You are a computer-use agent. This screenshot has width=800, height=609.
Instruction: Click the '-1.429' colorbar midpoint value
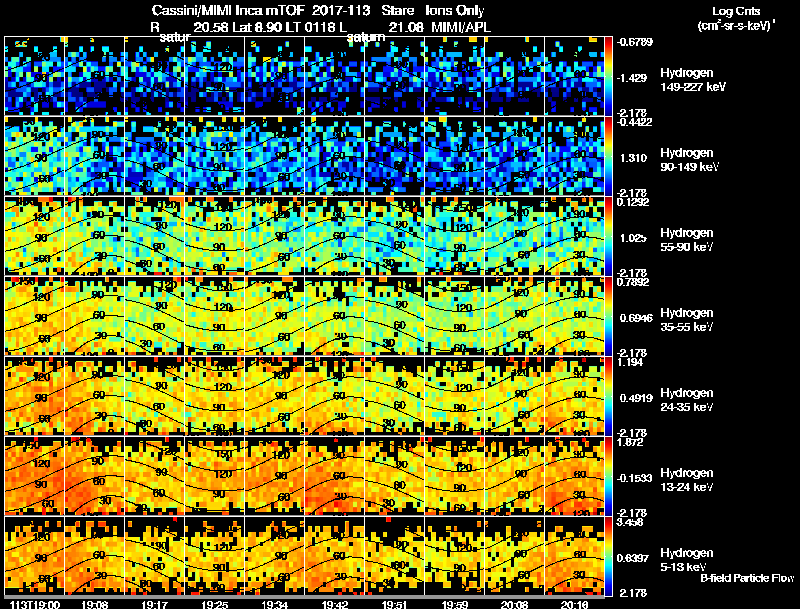click(632, 78)
